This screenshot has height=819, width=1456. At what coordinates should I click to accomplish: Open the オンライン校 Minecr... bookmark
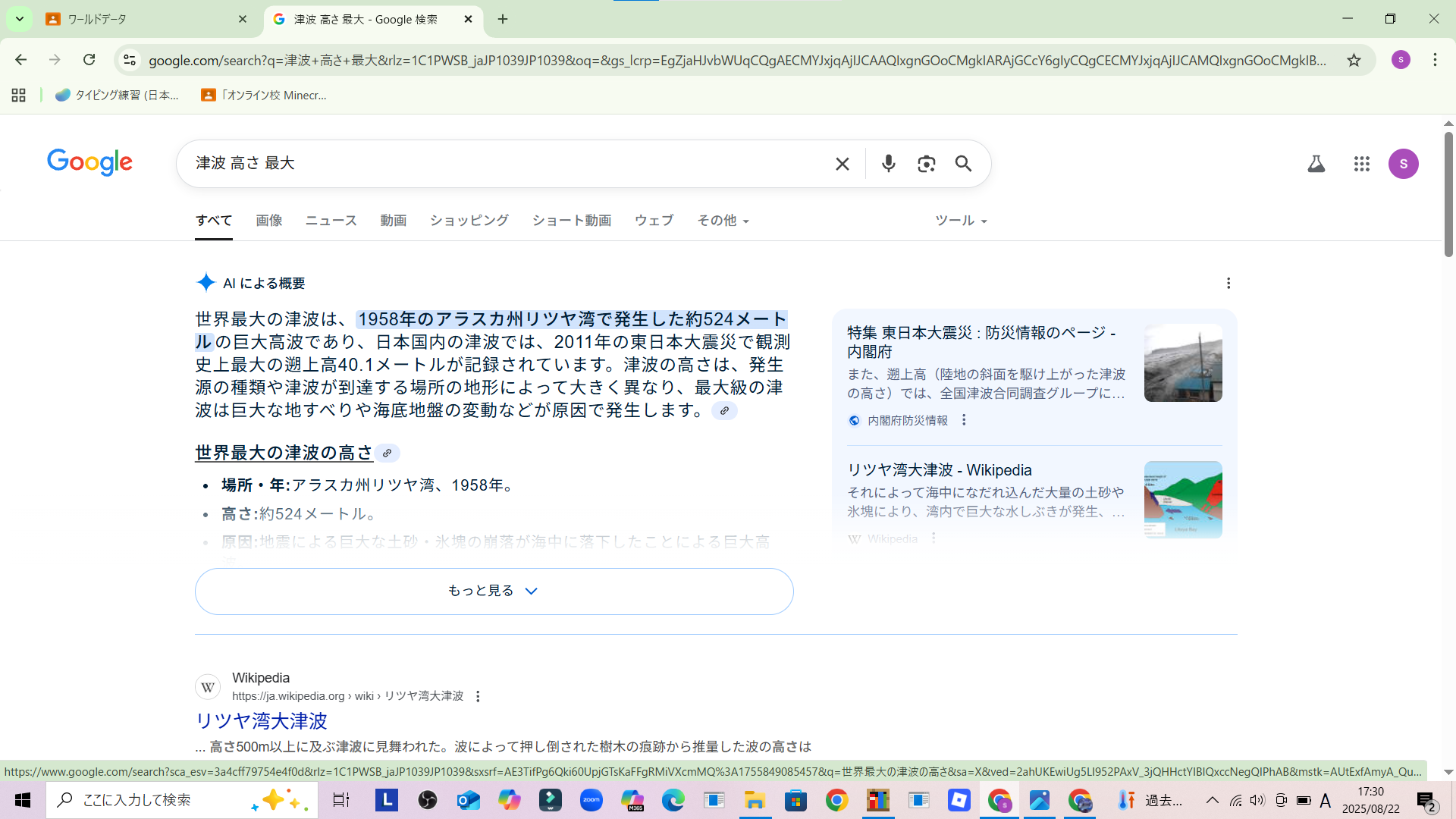[x=264, y=95]
